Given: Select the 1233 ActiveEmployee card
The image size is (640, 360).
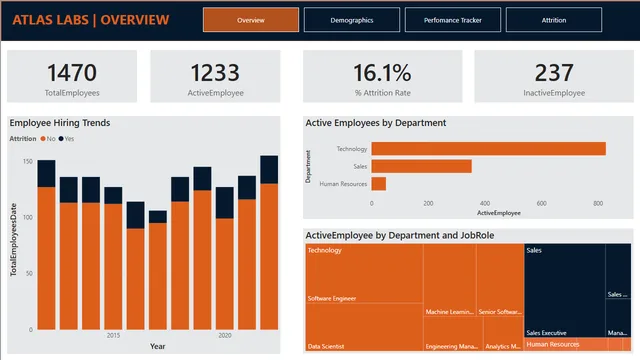Looking at the screenshot, I should coord(215,76).
